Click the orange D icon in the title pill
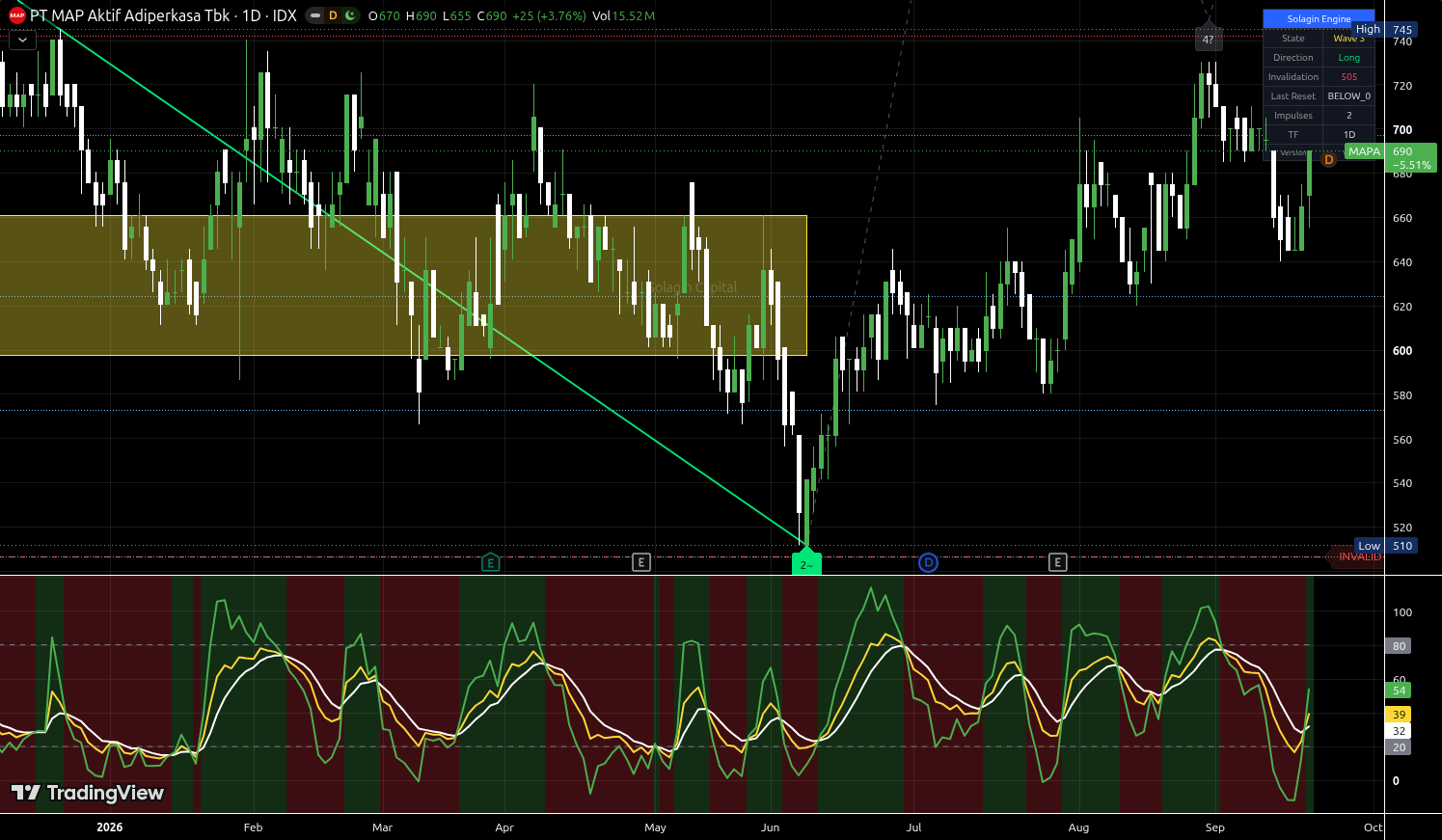The image size is (1442, 840). click(x=333, y=15)
